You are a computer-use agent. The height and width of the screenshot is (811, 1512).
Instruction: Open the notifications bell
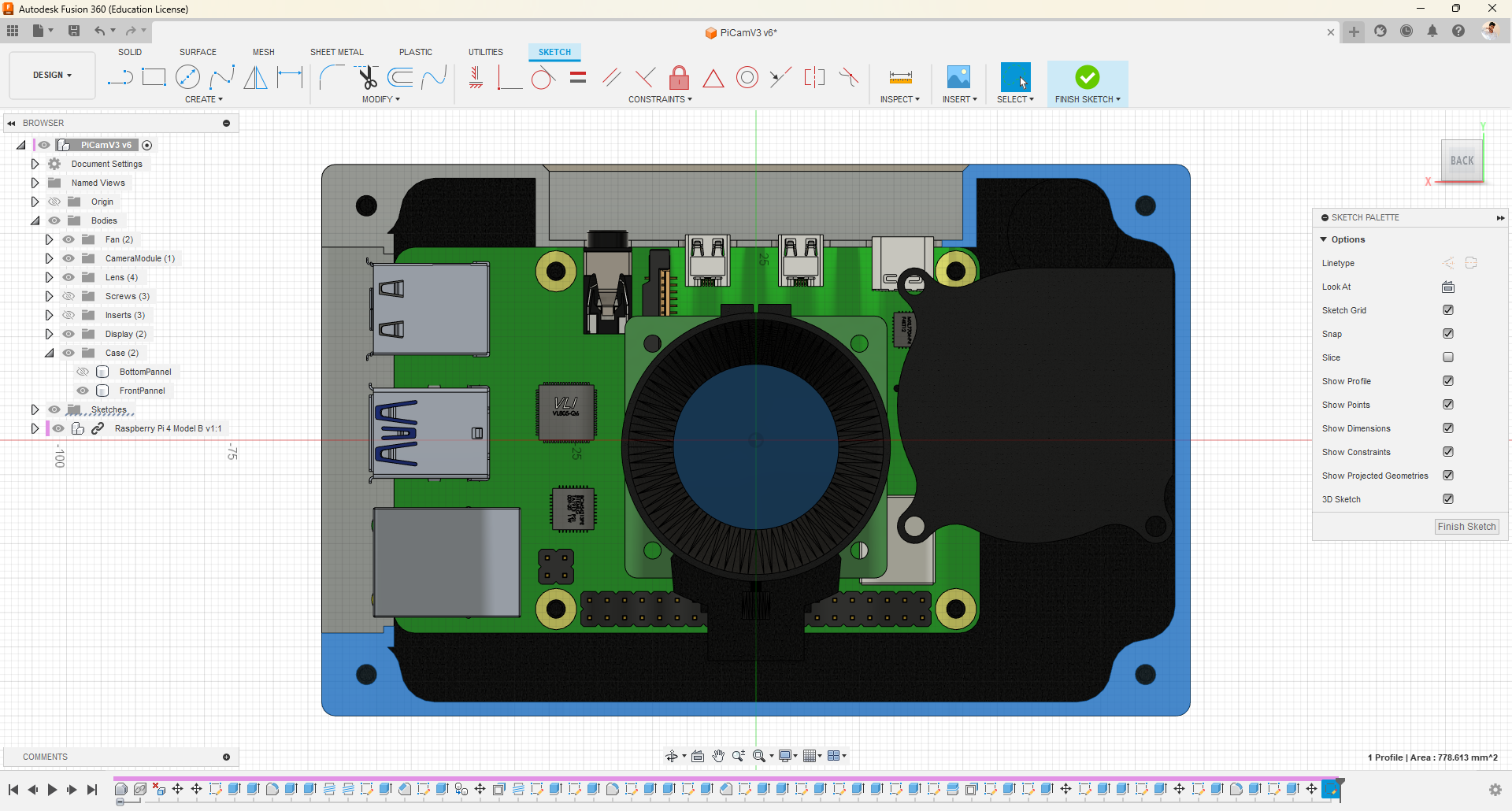(x=1432, y=31)
